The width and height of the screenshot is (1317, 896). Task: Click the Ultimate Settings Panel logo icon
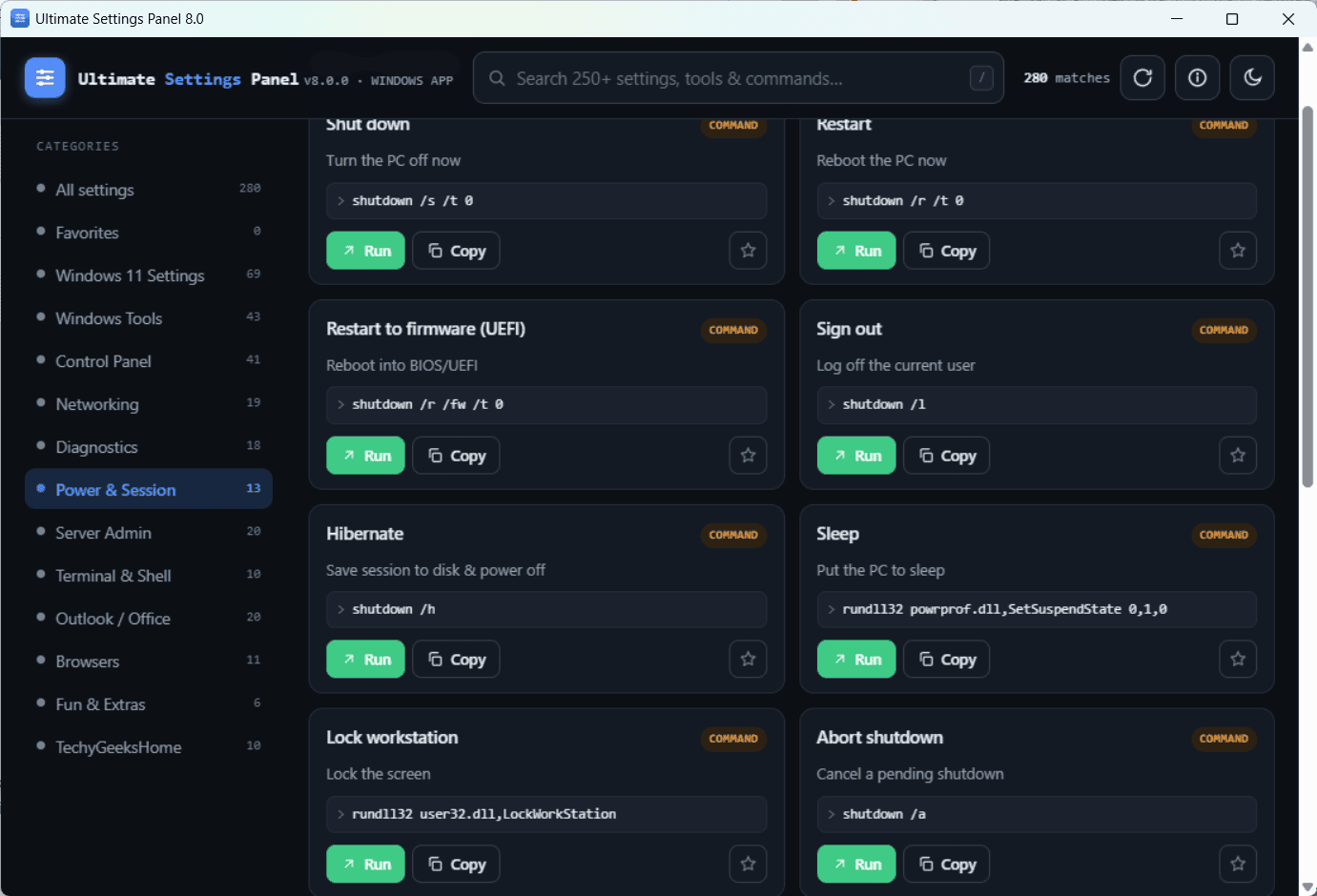click(45, 78)
